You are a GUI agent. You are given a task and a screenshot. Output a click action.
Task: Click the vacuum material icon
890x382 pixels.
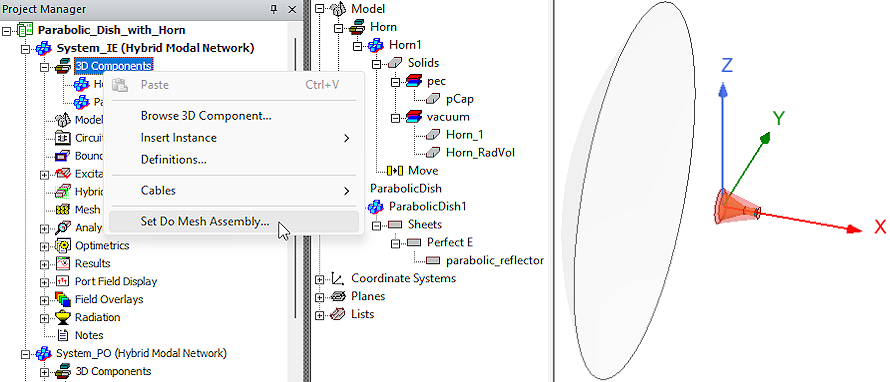[x=414, y=116]
